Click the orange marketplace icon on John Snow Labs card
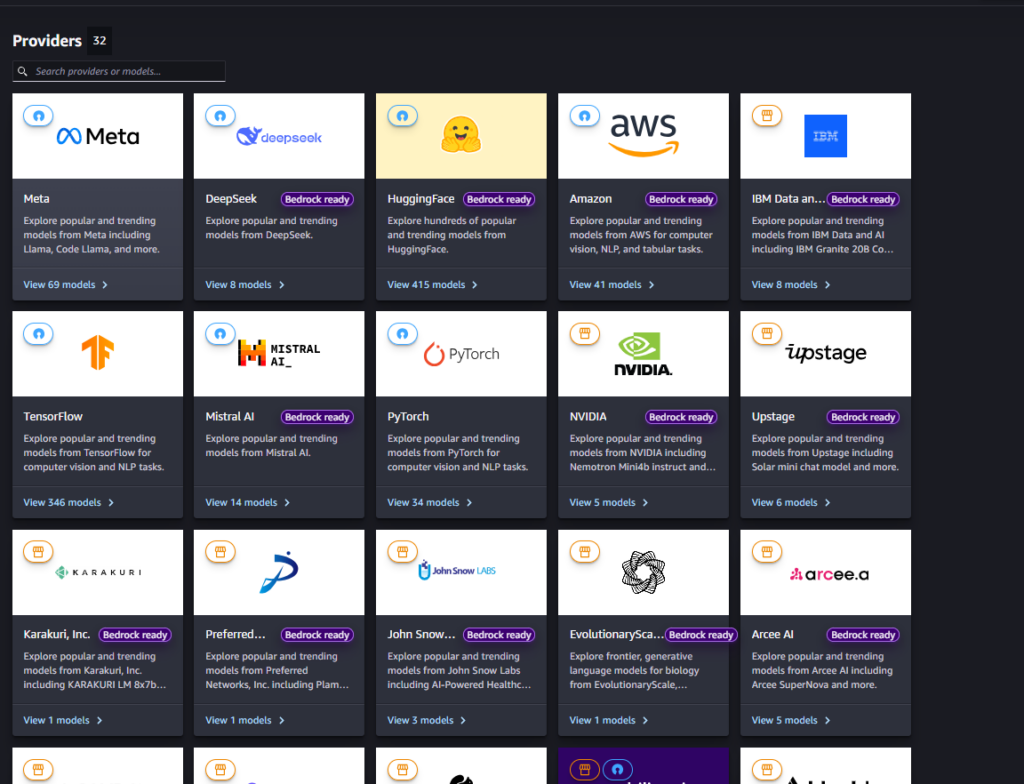Viewport: 1024px width, 784px height. pyautogui.click(x=402, y=552)
